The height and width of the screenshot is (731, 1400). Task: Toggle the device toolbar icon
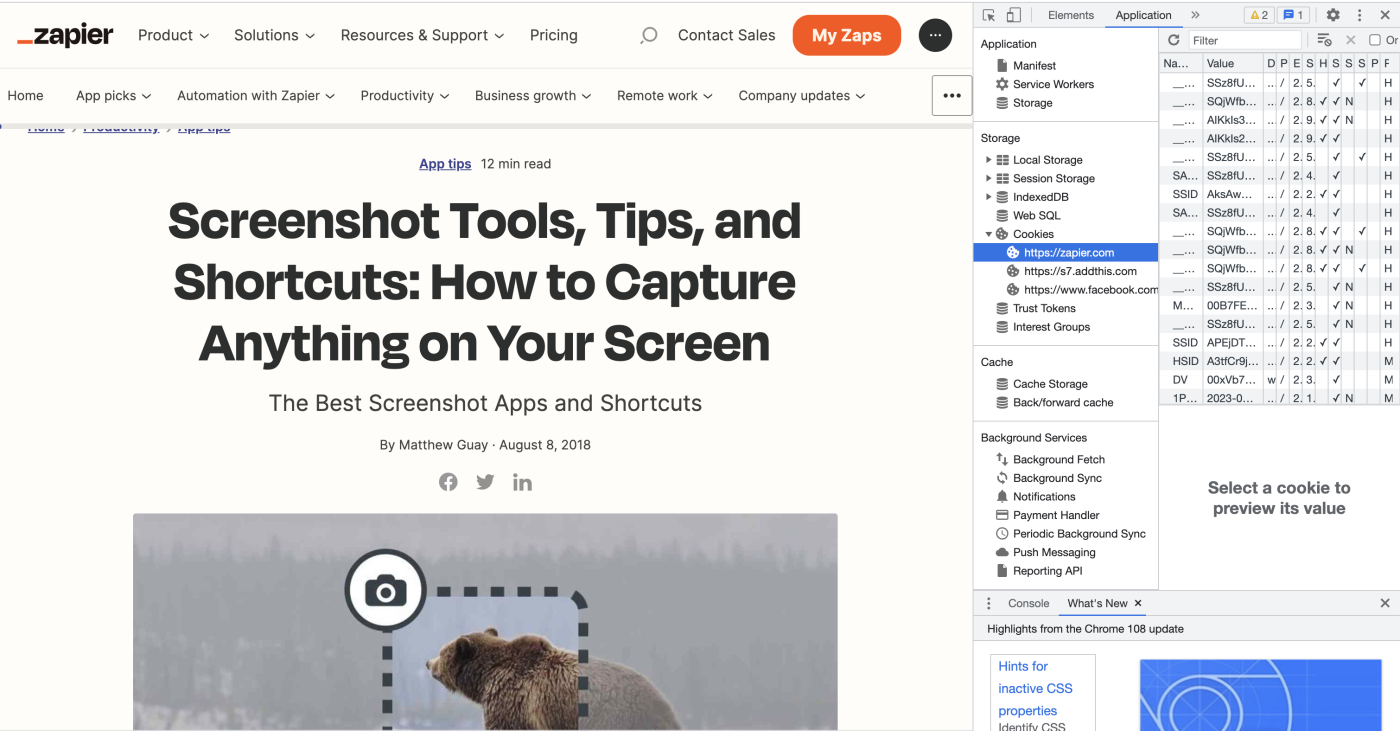(1013, 15)
